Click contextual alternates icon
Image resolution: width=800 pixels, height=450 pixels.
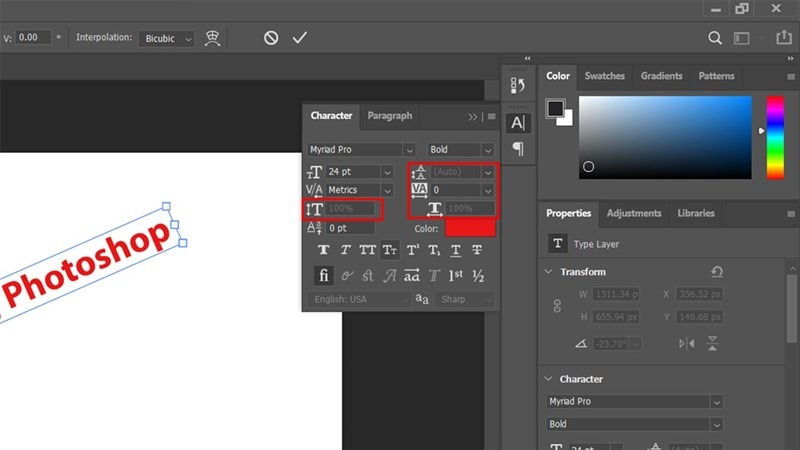[347, 276]
